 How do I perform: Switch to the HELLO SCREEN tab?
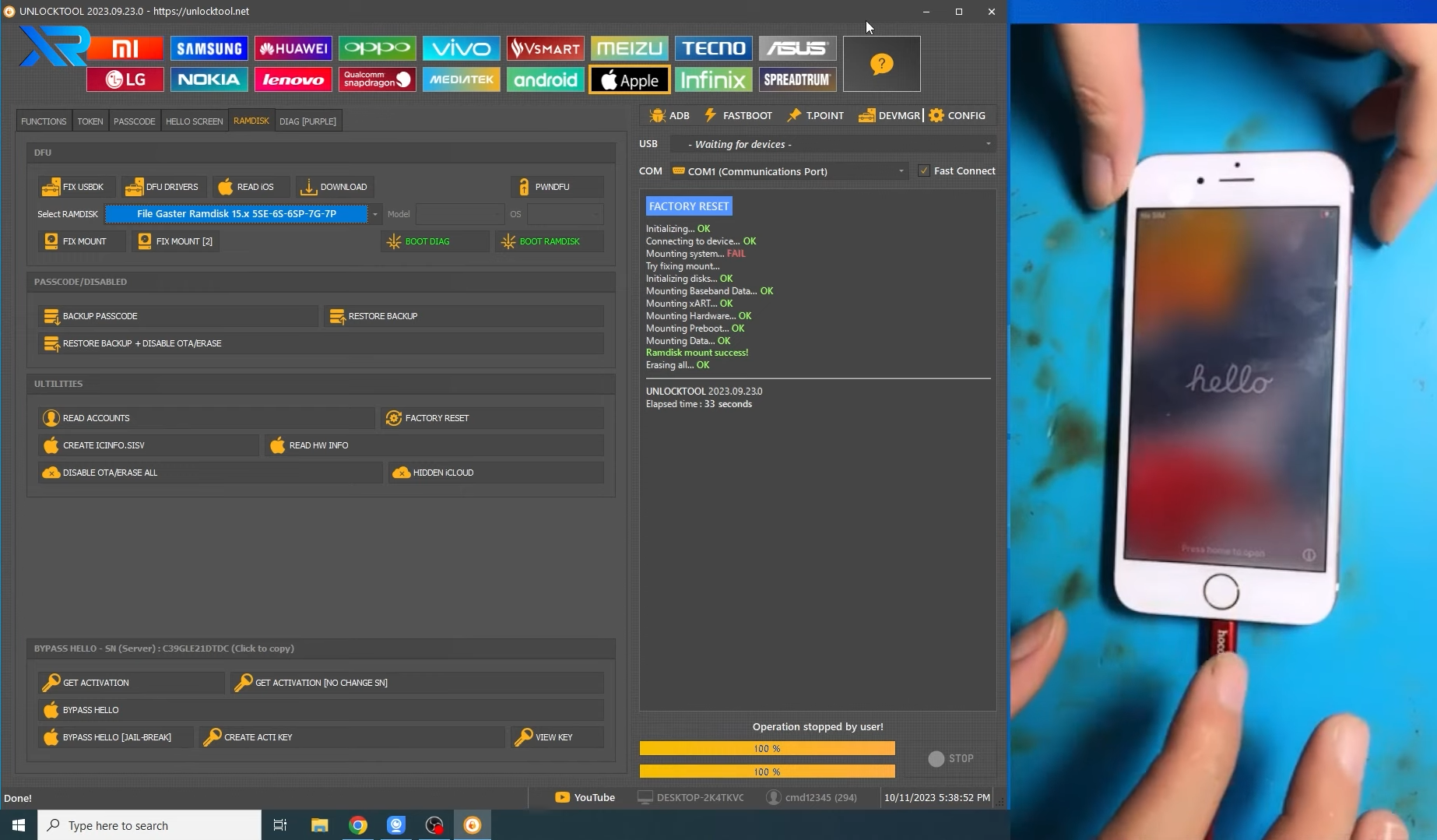pyautogui.click(x=194, y=121)
